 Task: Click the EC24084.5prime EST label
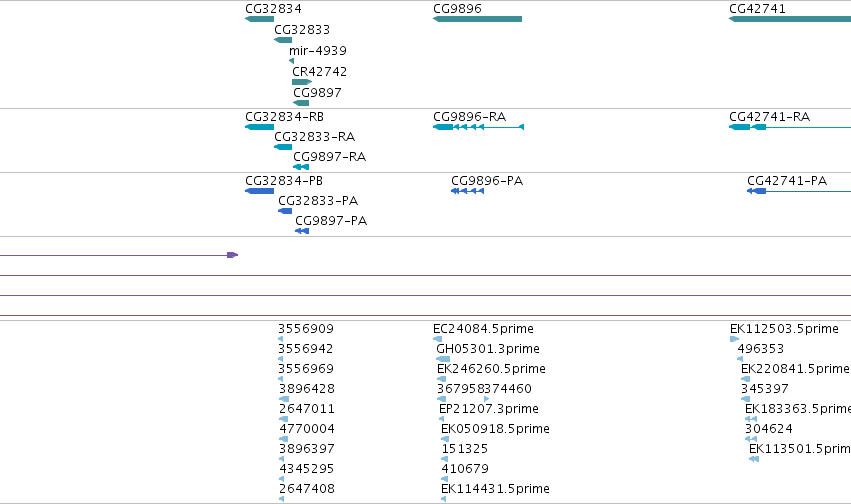[483, 329]
